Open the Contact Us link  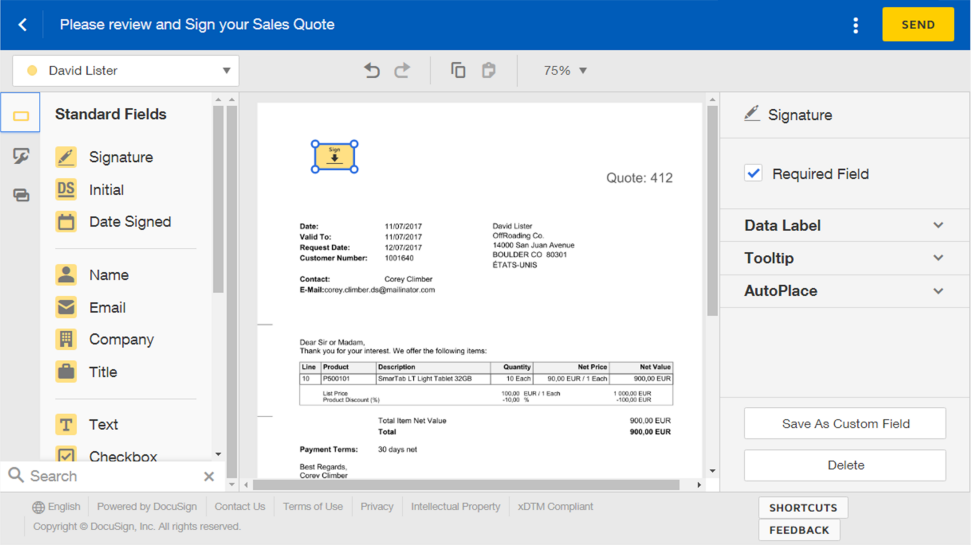point(240,507)
